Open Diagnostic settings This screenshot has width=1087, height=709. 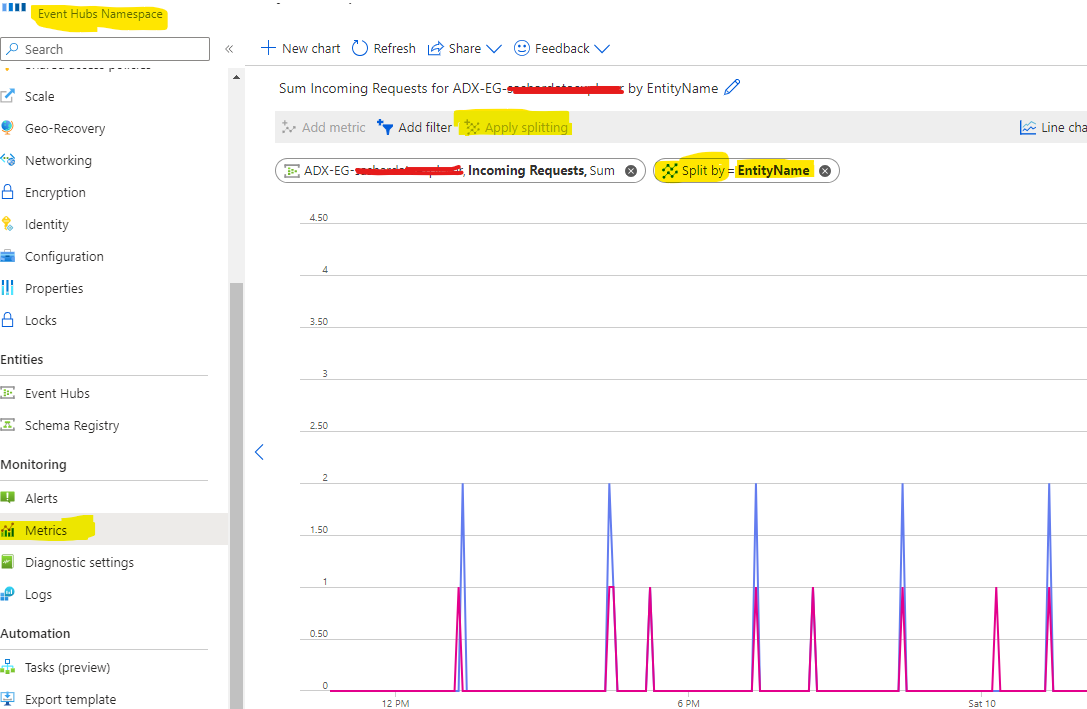point(80,562)
